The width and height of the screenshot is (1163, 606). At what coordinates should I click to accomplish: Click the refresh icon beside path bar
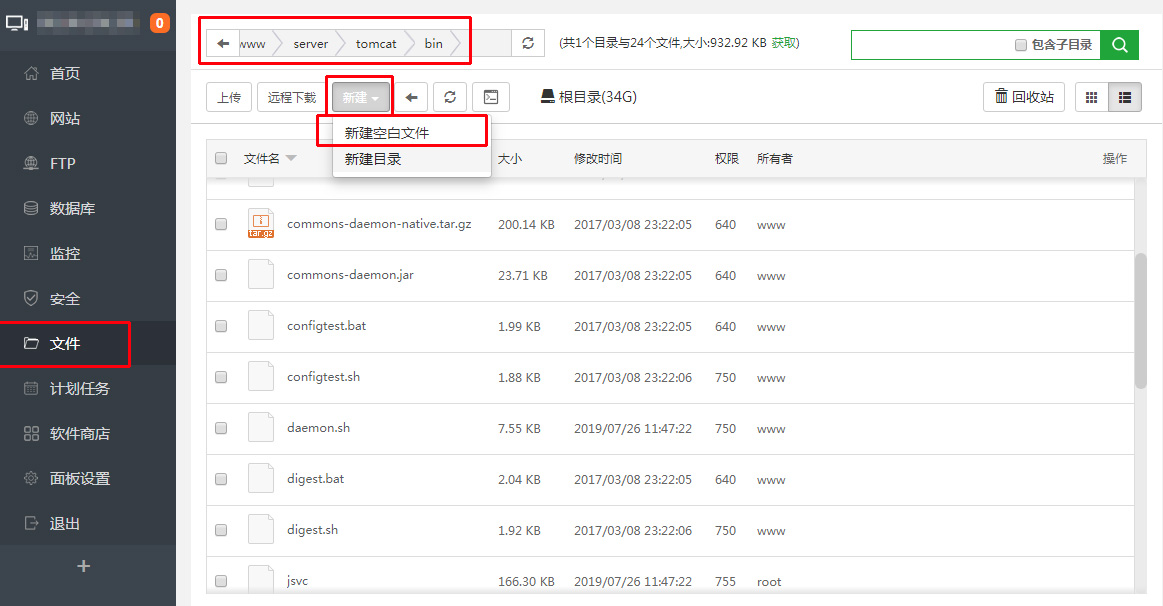(x=527, y=44)
